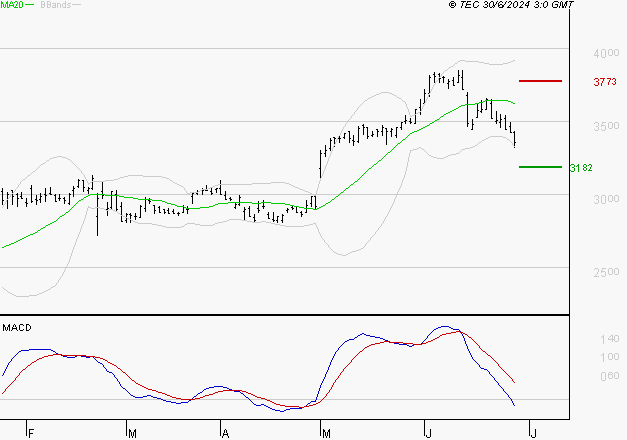Click the F month label on time axis
Viewport: 627px width, 440px height.
32,434
